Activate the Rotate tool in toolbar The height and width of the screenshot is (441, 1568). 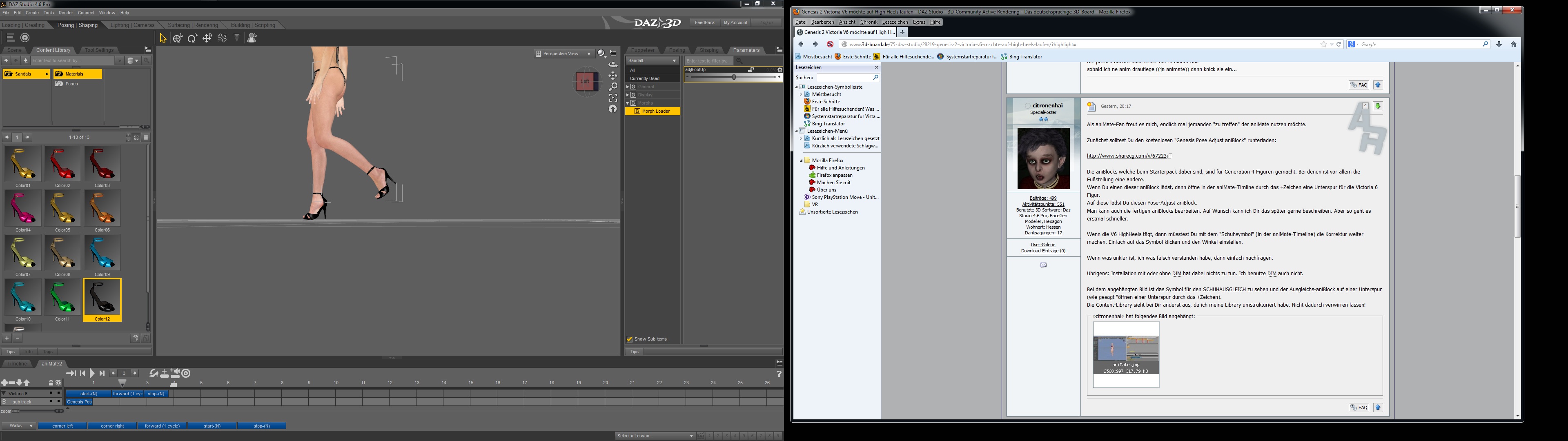[192, 38]
